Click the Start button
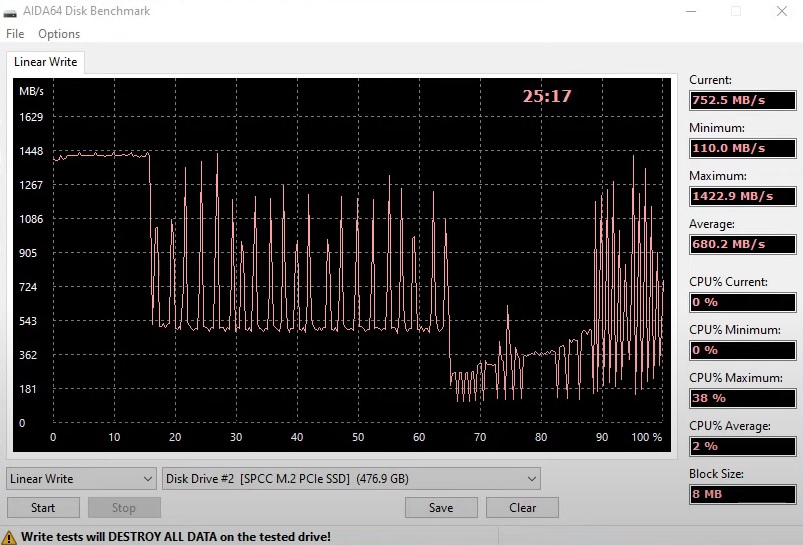This screenshot has width=803, height=545. click(43, 508)
